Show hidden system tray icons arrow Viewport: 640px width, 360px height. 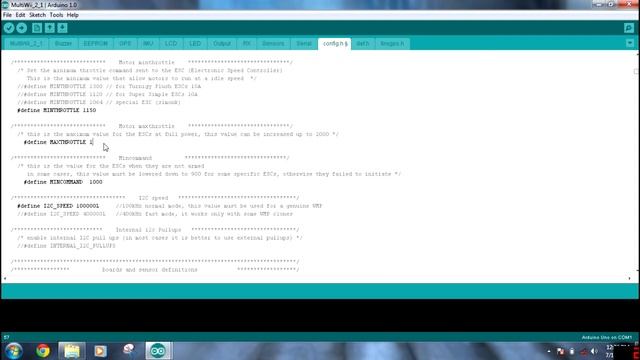coord(549,351)
